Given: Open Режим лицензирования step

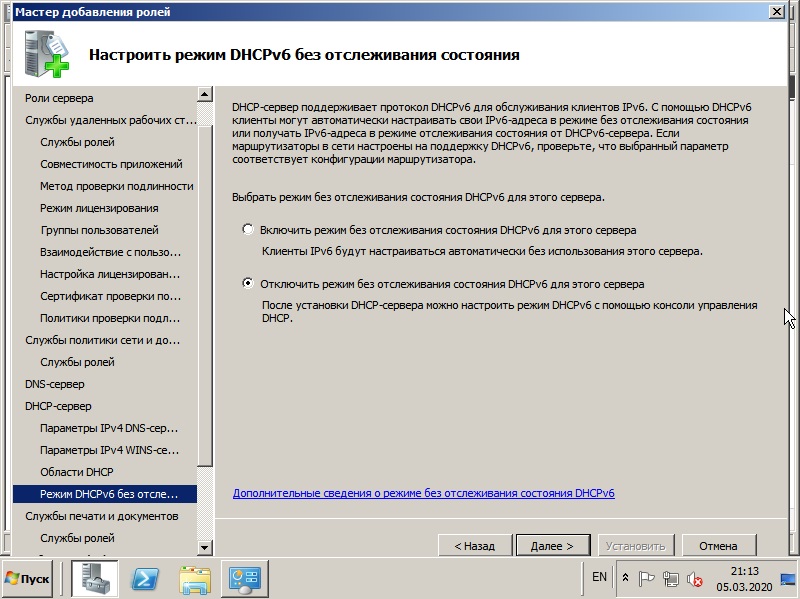Looking at the screenshot, I should pos(99,208).
